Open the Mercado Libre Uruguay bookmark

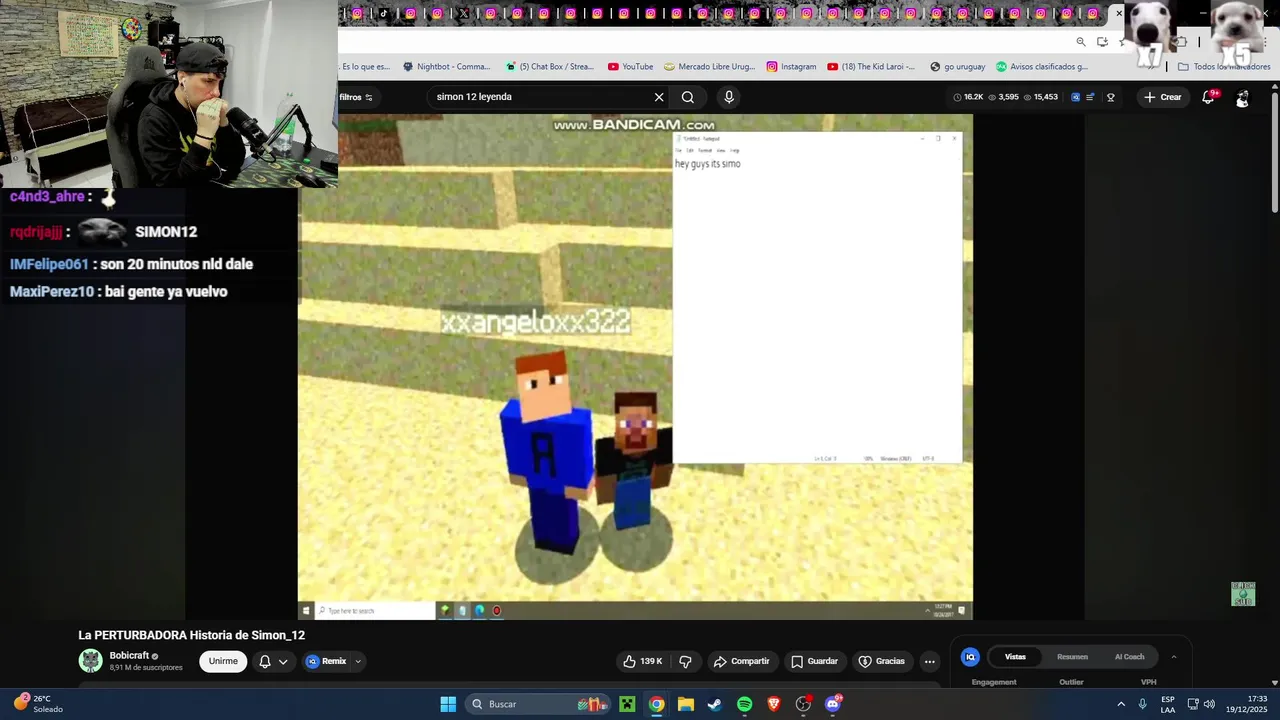(x=709, y=67)
